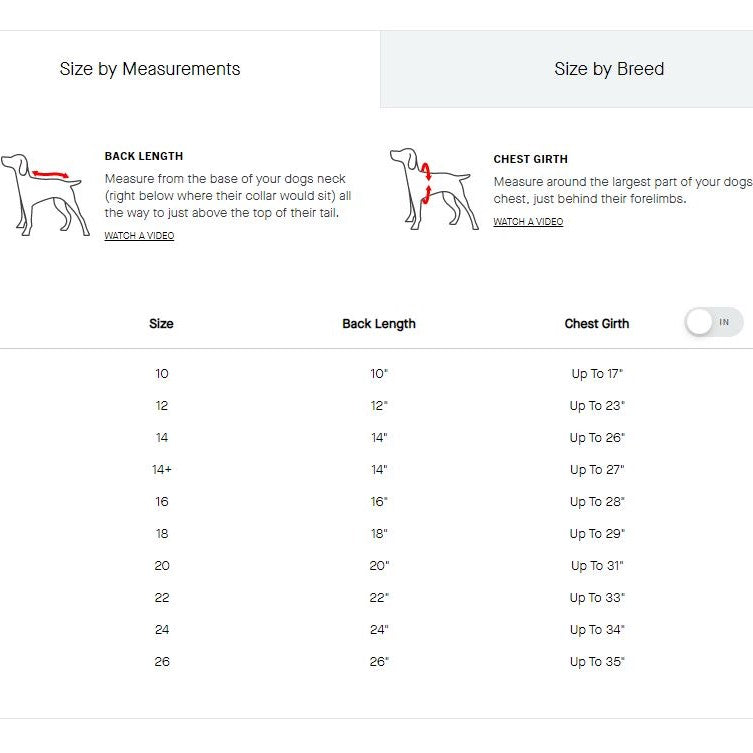This screenshot has width=753, height=753.
Task: Click the Up To 35" chest girth value
Action: tap(597, 662)
